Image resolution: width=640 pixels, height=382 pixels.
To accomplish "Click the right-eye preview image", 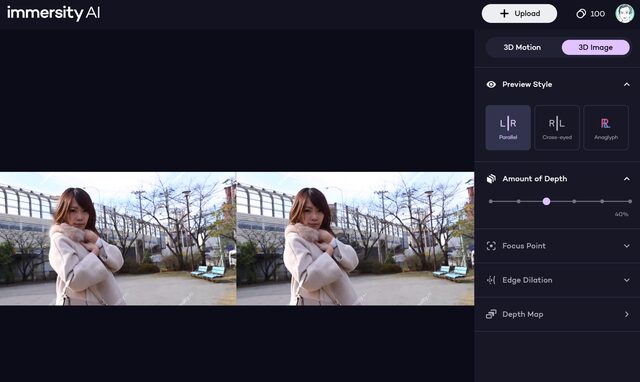I will point(356,238).
